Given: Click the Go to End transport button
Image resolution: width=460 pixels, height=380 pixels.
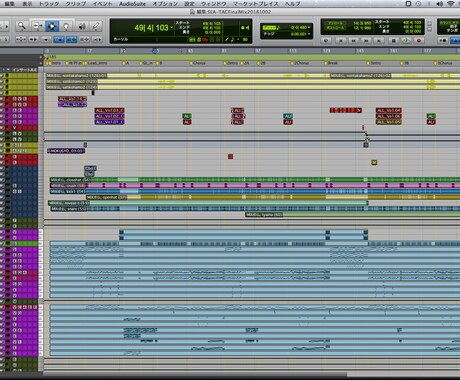Looking at the screenshot, I should point(379,40).
